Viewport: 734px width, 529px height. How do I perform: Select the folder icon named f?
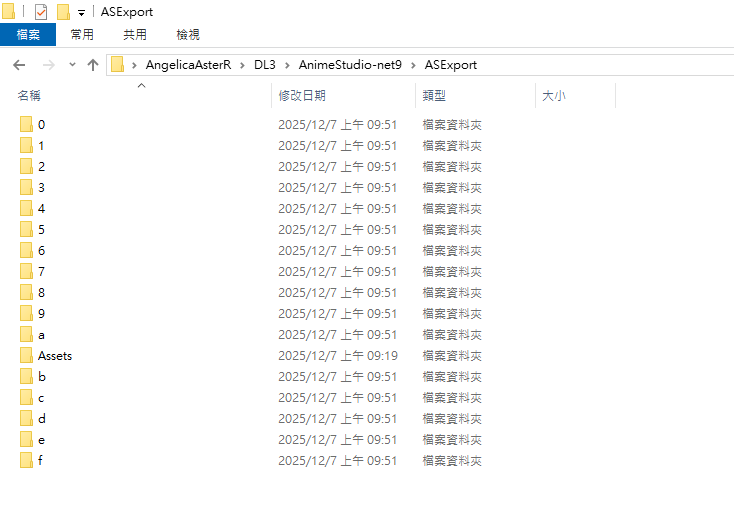click(x=26, y=460)
